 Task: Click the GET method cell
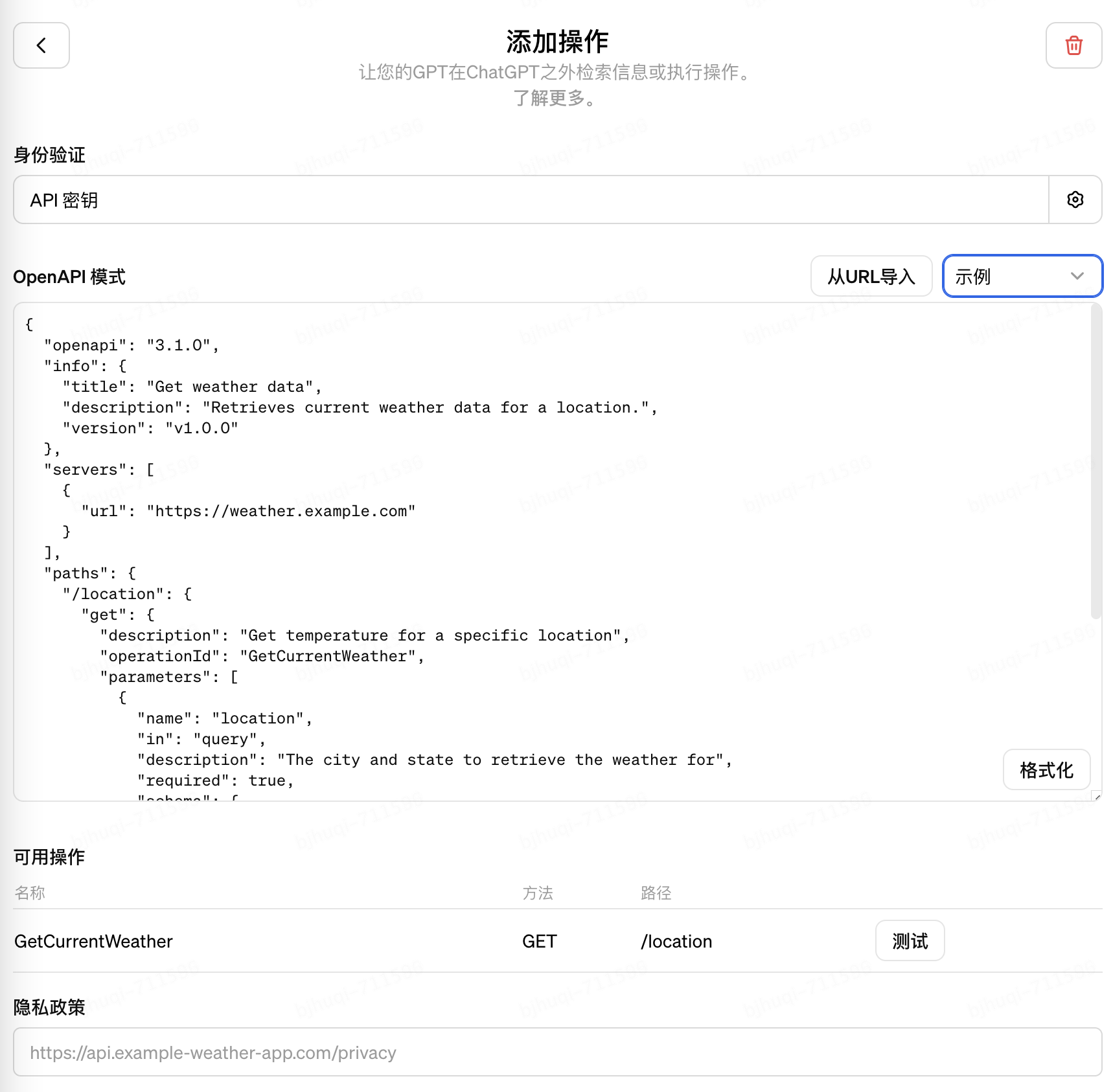[539, 941]
